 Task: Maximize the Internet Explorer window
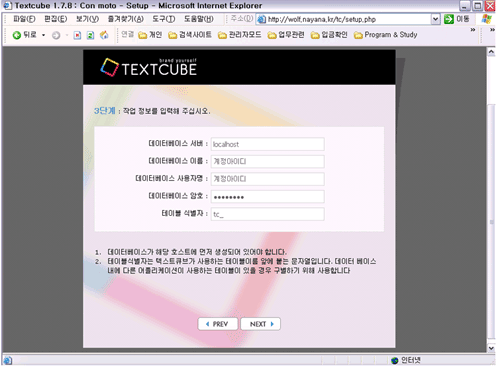pyautogui.click(x=478, y=6)
